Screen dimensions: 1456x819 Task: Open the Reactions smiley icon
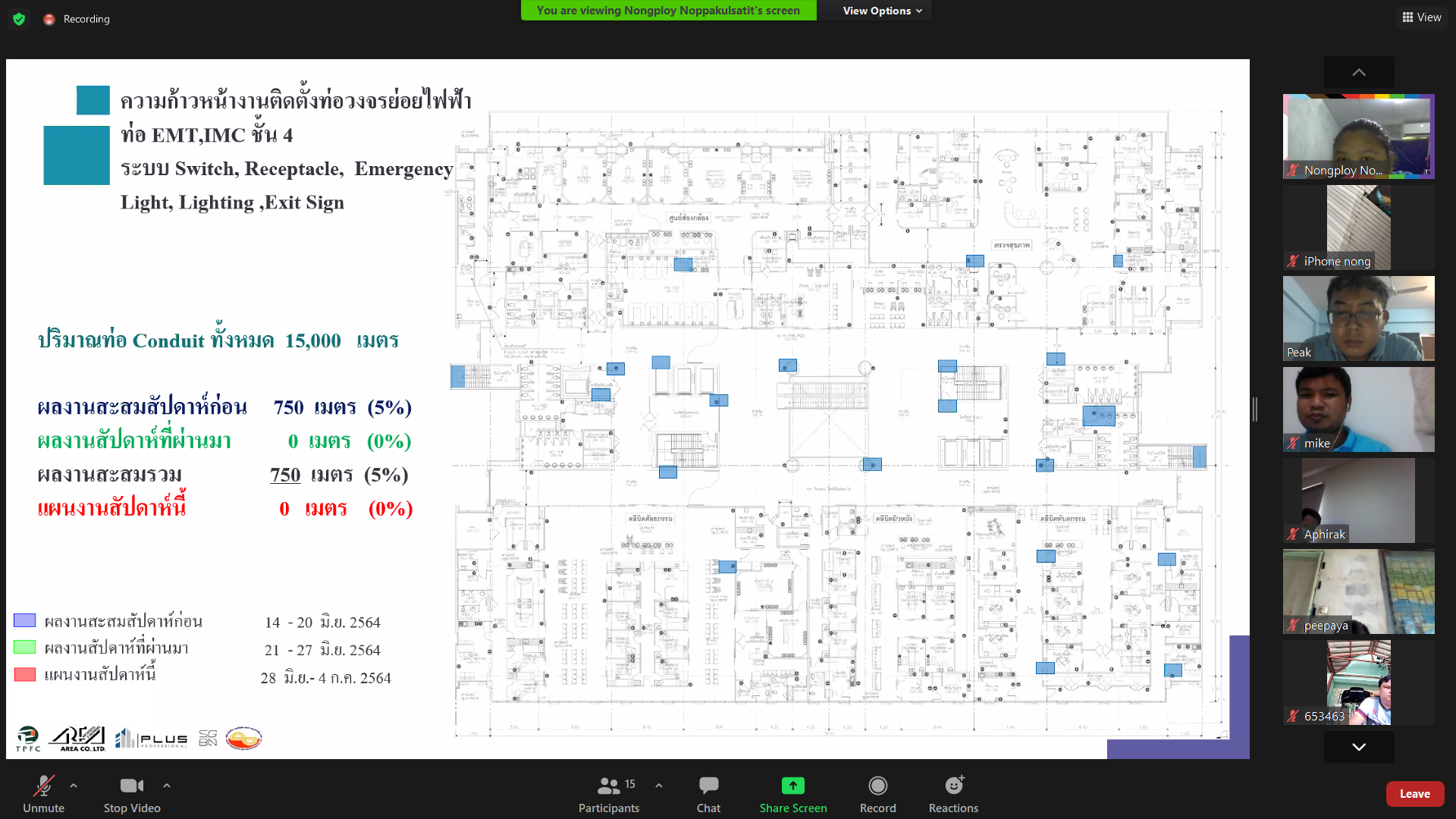(x=953, y=786)
